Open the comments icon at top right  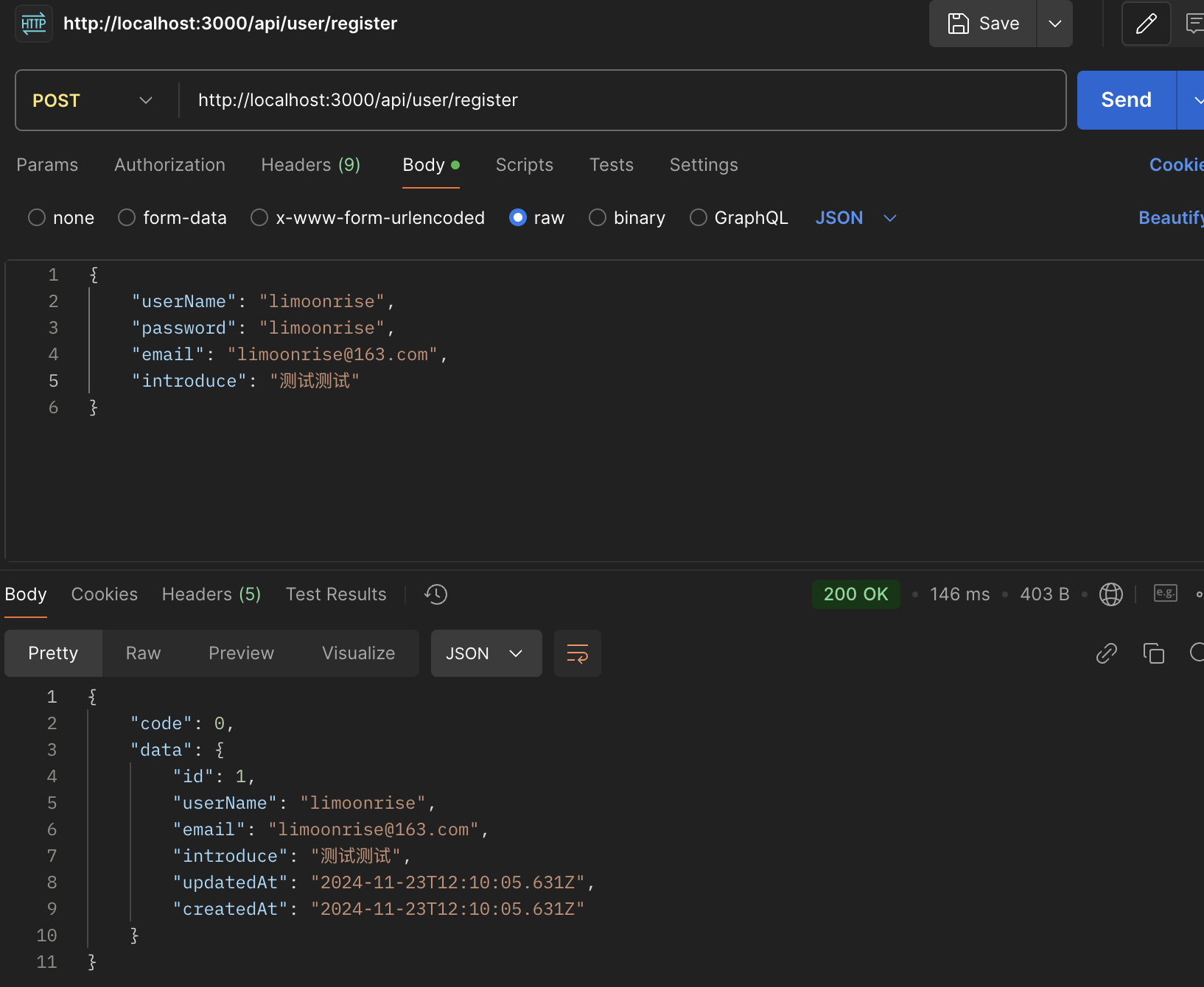pos(1194,24)
